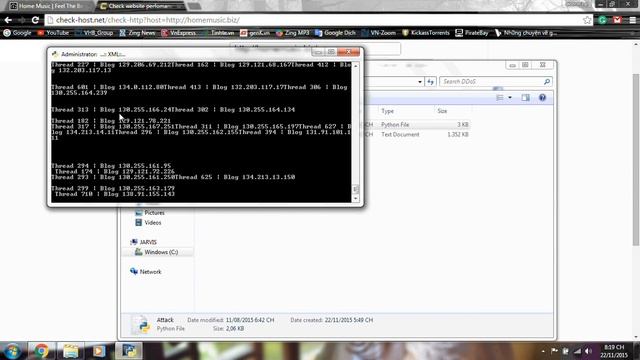
Task: Open the VnExpress bookmark
Action: [179, 33]
